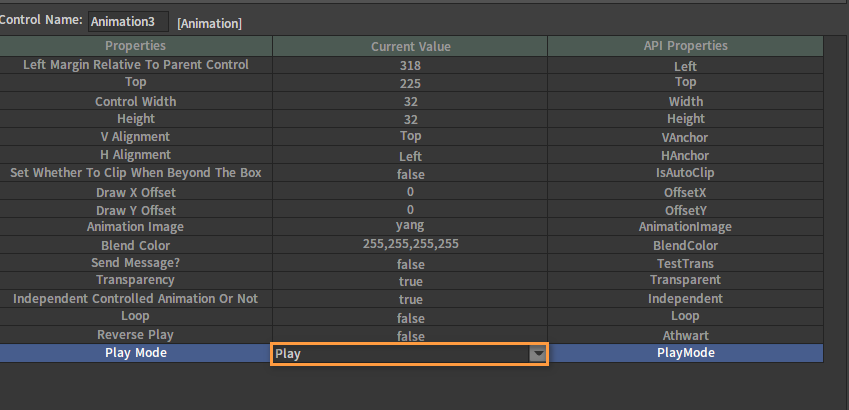Select the Send Message? property label
The width and height of the screenshot is (849, 410).
[x=136, y=263]
